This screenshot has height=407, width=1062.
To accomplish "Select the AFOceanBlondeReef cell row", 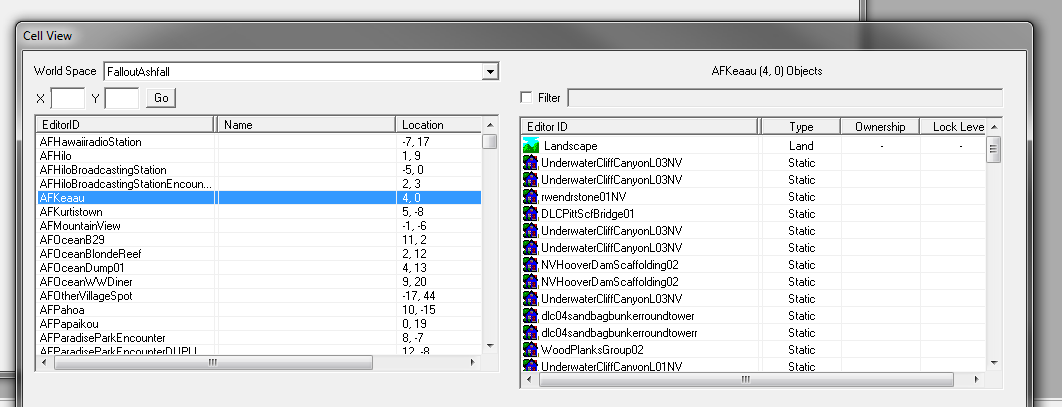I will pos(259,253).
